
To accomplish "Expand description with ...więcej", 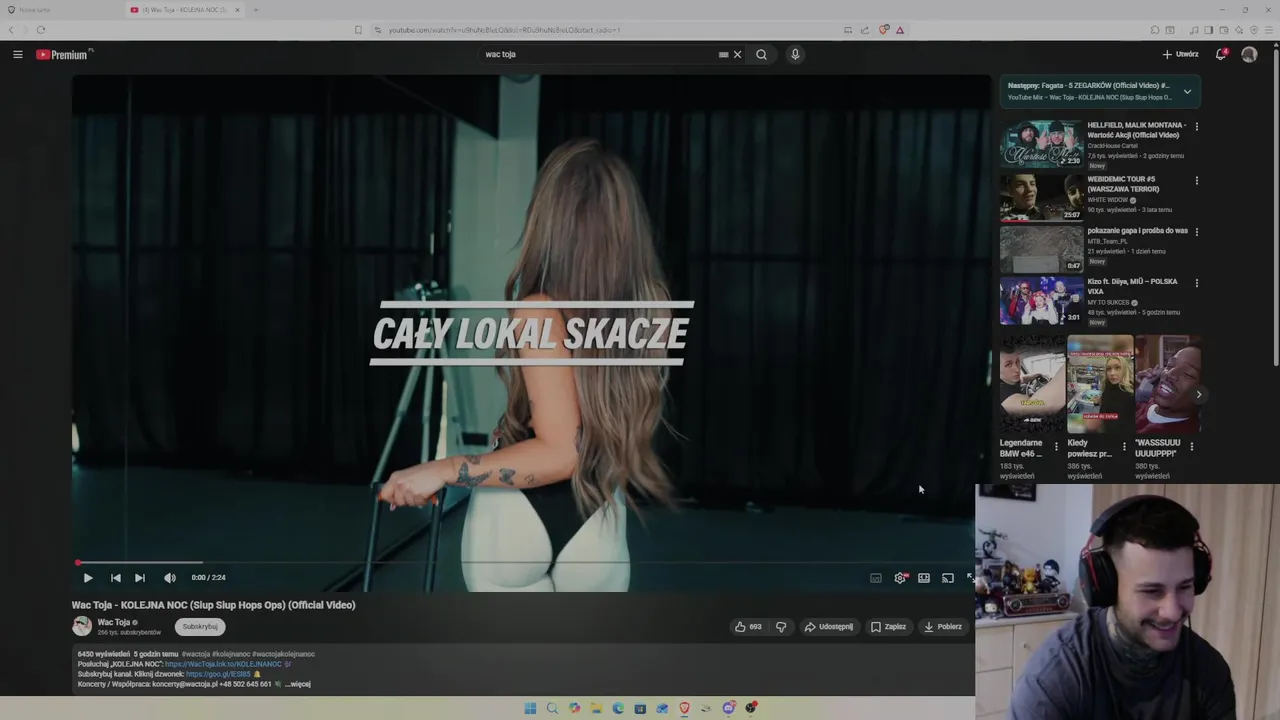I will pos(298,685).
